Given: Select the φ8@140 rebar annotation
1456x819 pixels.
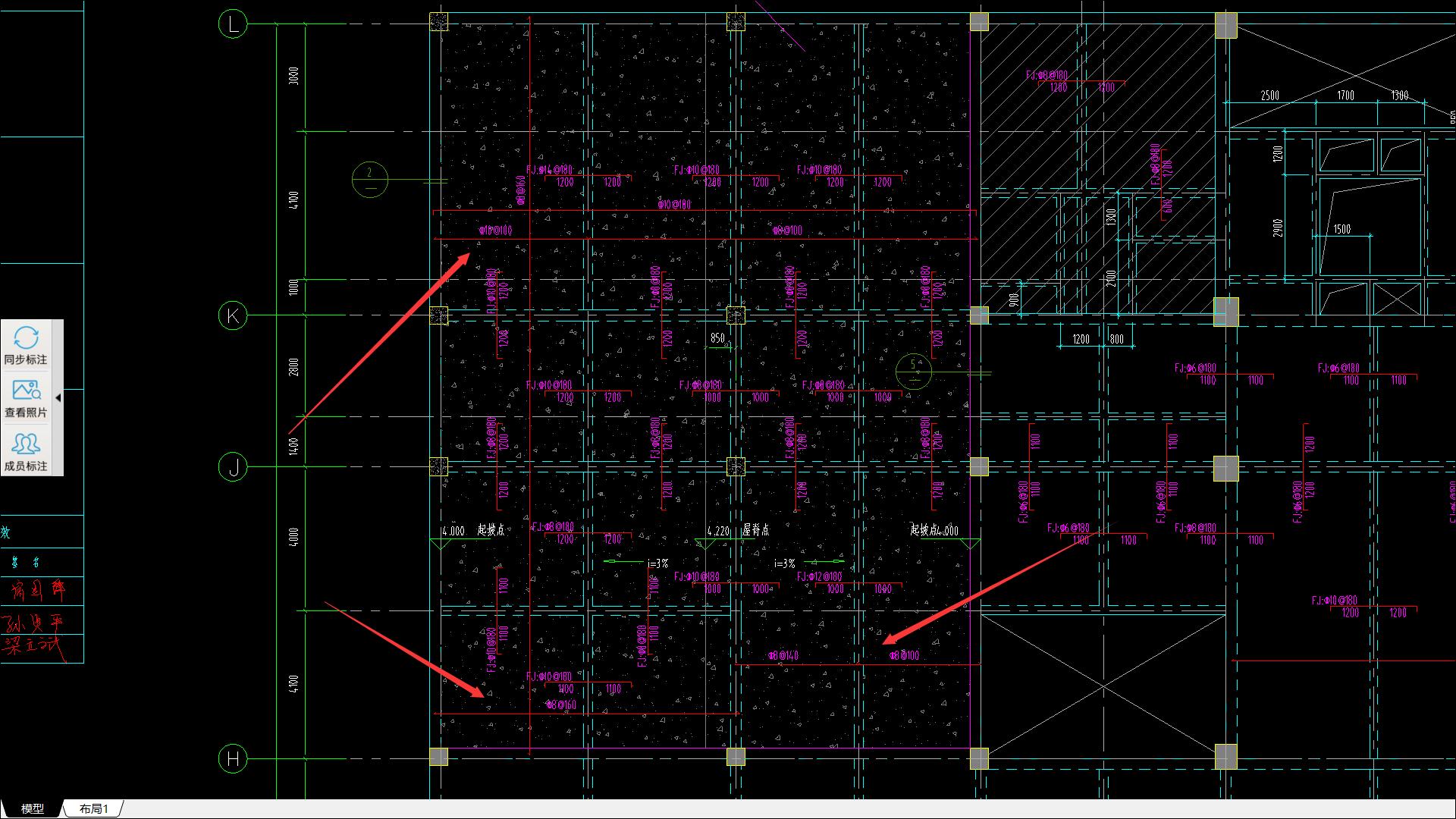Looking at the screenshot, I should click(x=783, y=655).
